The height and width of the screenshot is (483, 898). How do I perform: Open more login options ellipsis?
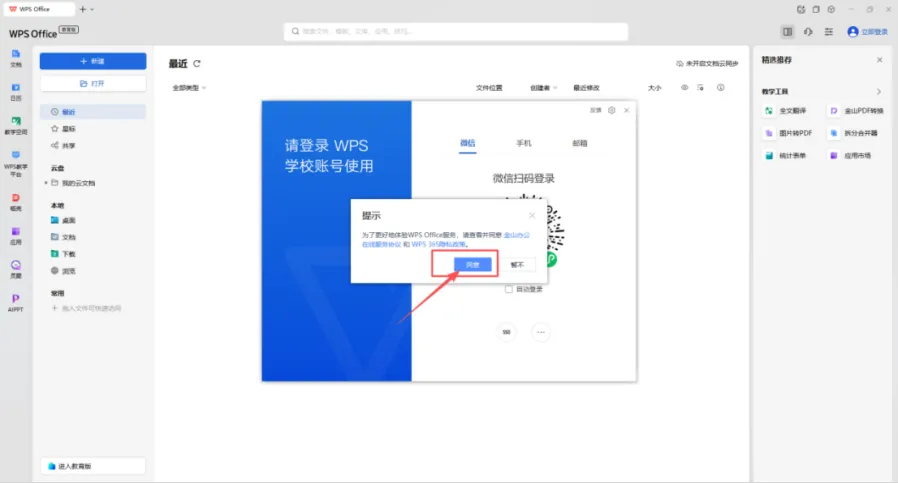click(541, 332)
